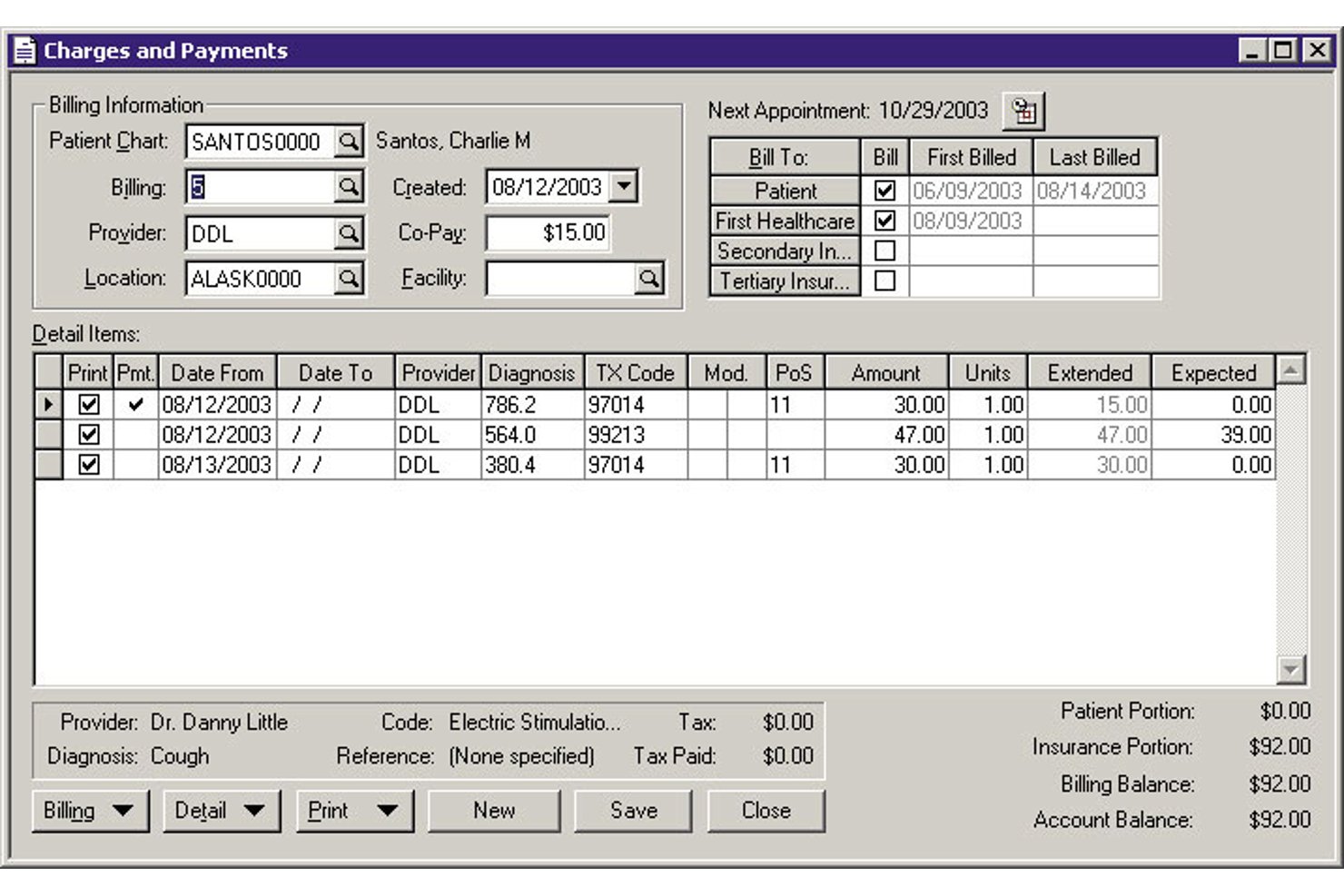Click the TX Code column header
The image size is (1344, 896).
pos(635,373)
